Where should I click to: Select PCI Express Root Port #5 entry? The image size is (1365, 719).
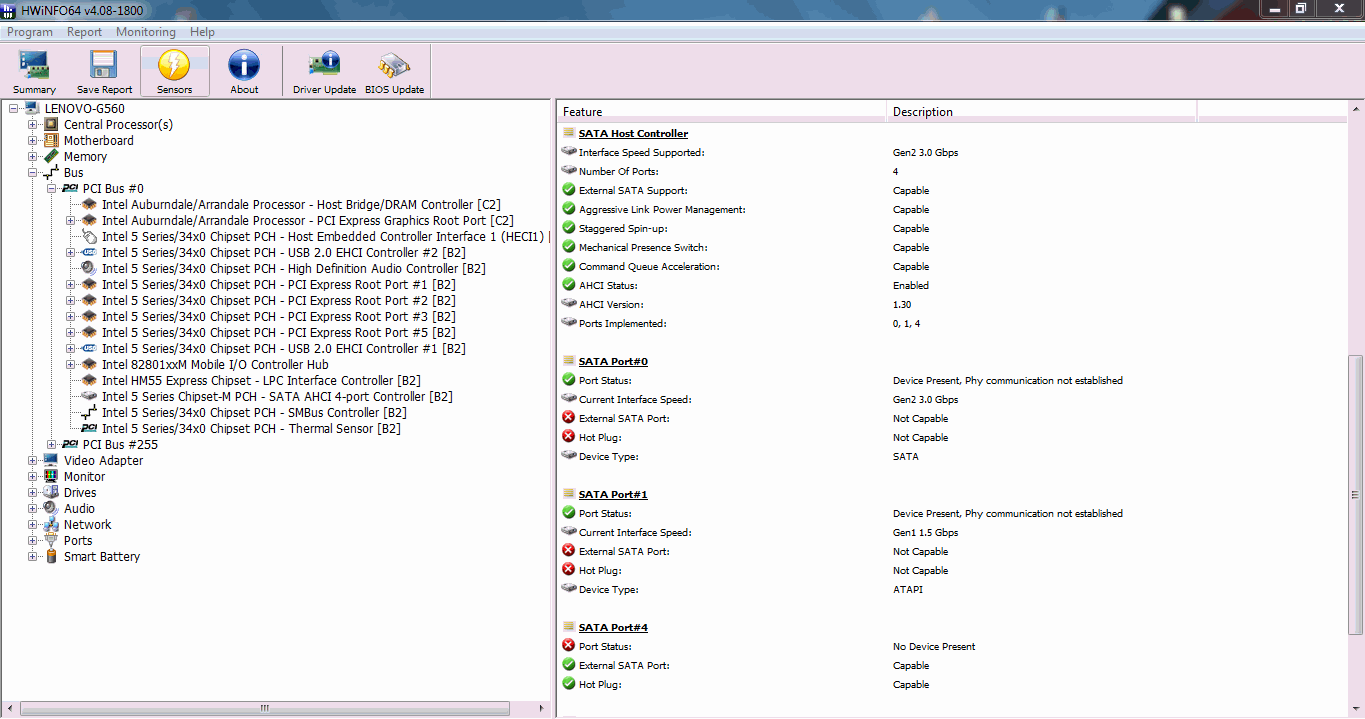point(279,333)
